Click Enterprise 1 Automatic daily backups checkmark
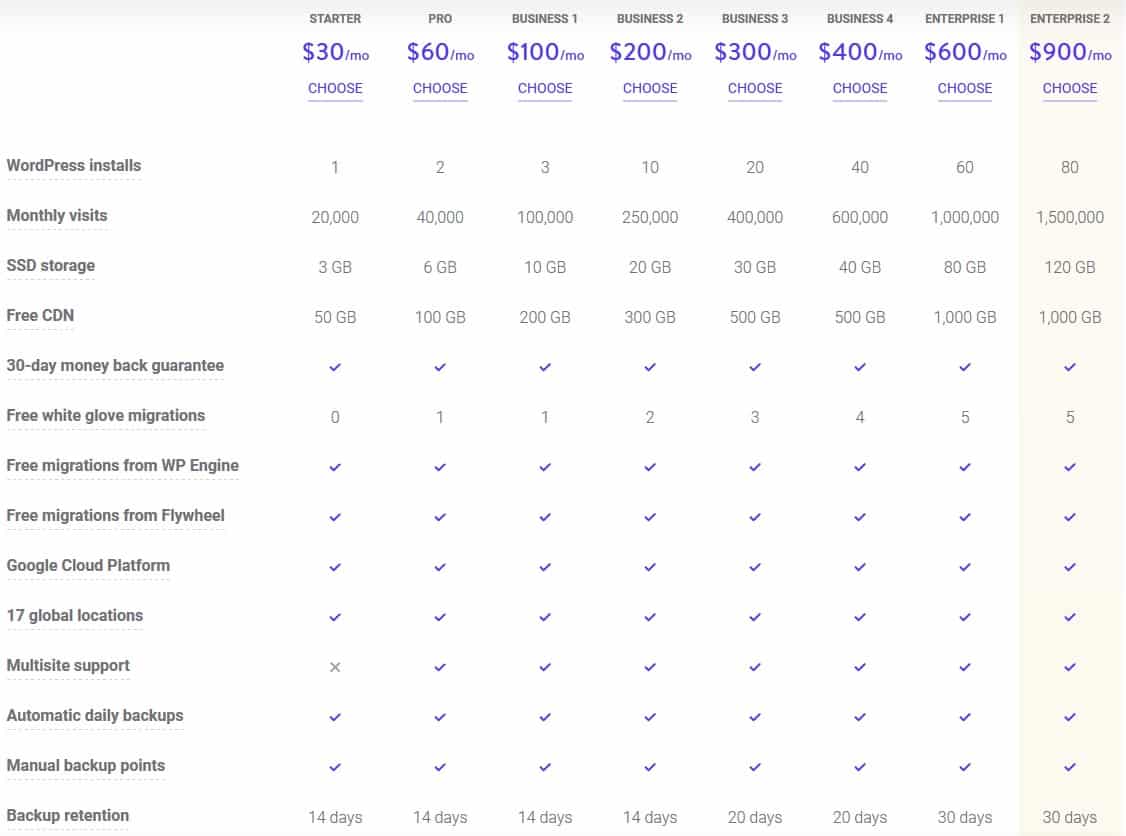This screenshot has width=1126, height=836. [x=964, y=717]
